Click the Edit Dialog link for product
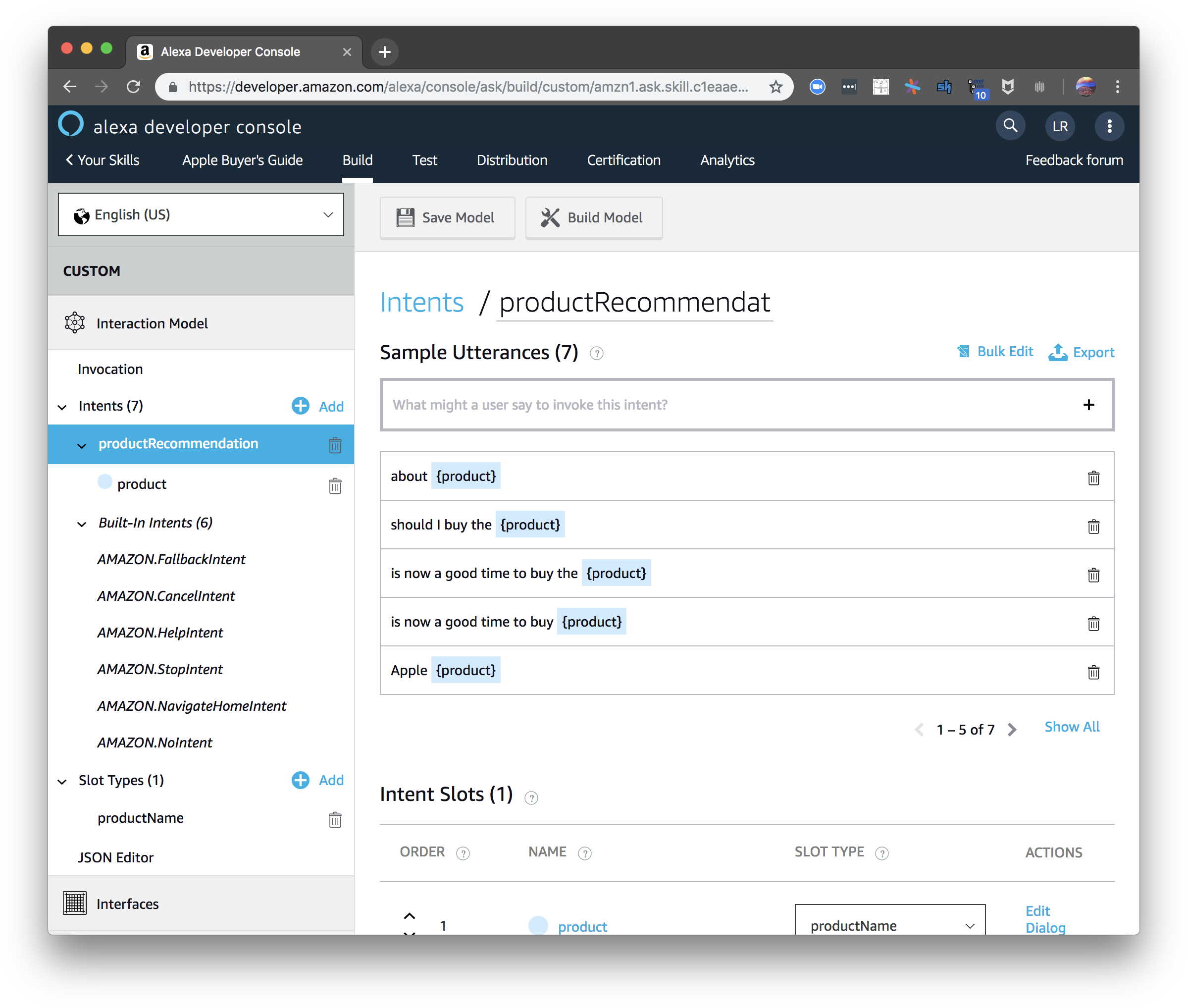 click(1045, 919)
